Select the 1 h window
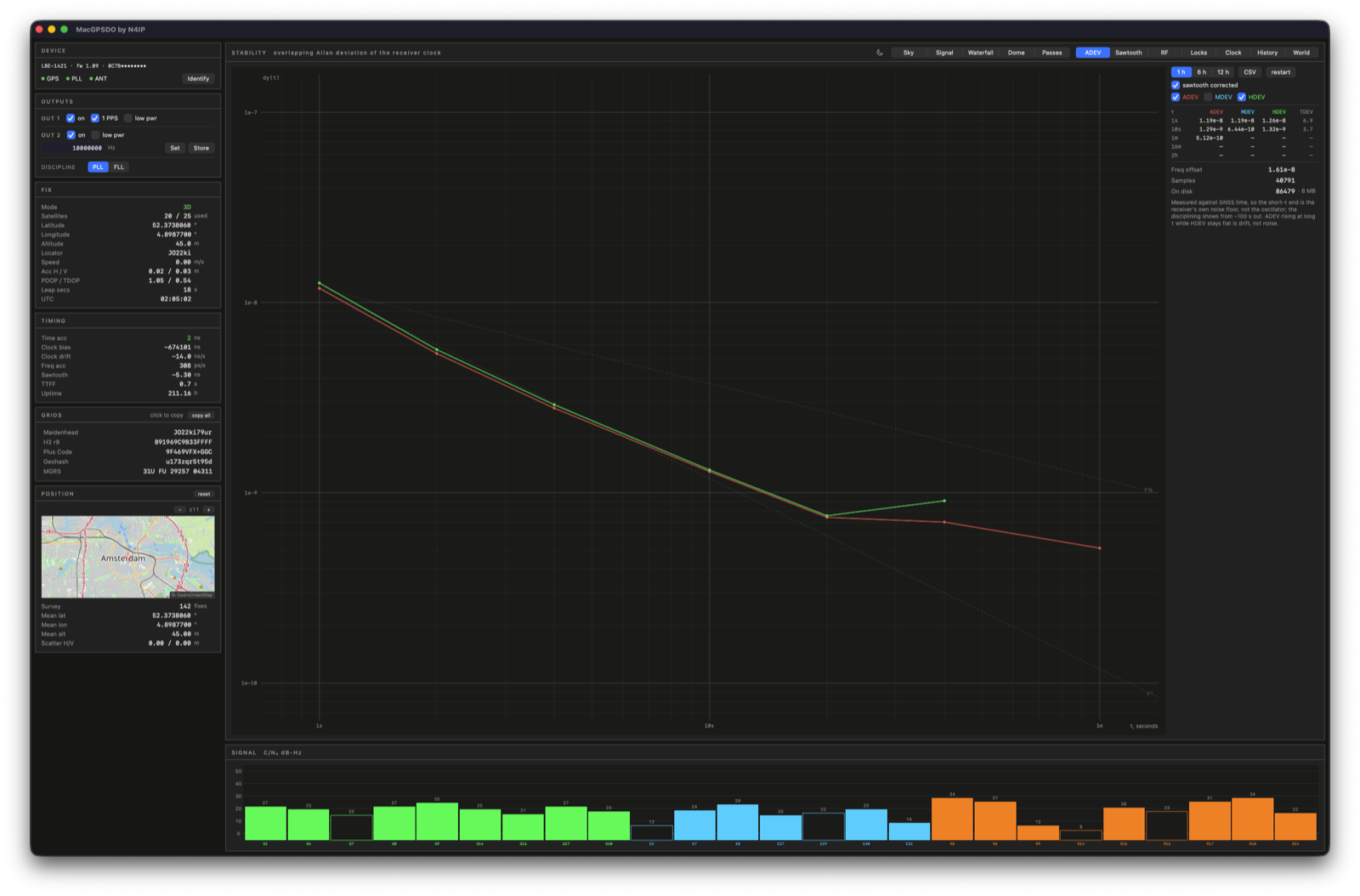The width and height of the screenshot is (1360, 896). 1181,72
